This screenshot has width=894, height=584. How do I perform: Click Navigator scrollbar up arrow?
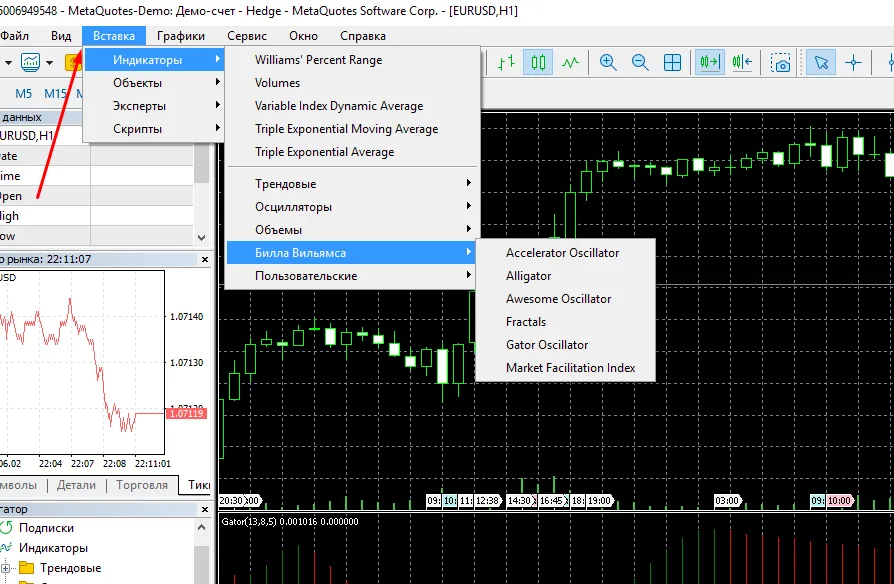201,528
